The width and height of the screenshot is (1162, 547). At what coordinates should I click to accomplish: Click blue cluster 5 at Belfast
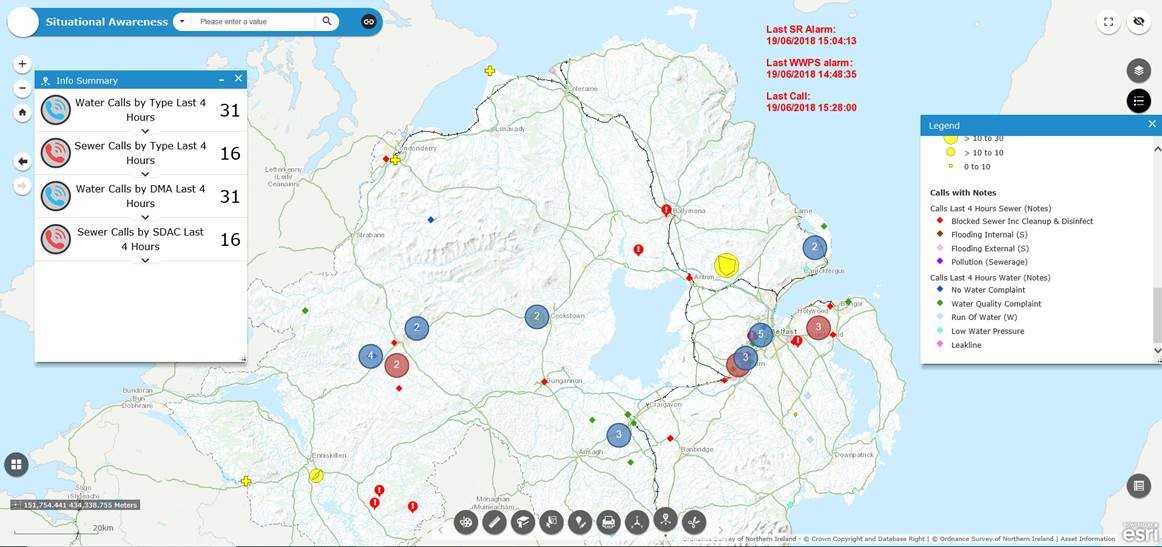point(760,335)
